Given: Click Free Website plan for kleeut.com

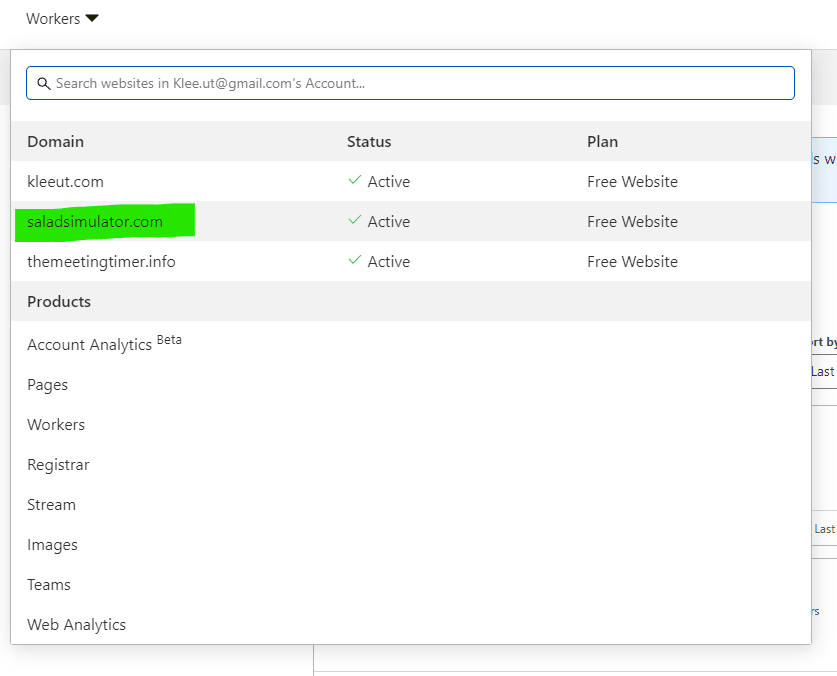Looking at the screenshot, I should click(x=632, y=182).
